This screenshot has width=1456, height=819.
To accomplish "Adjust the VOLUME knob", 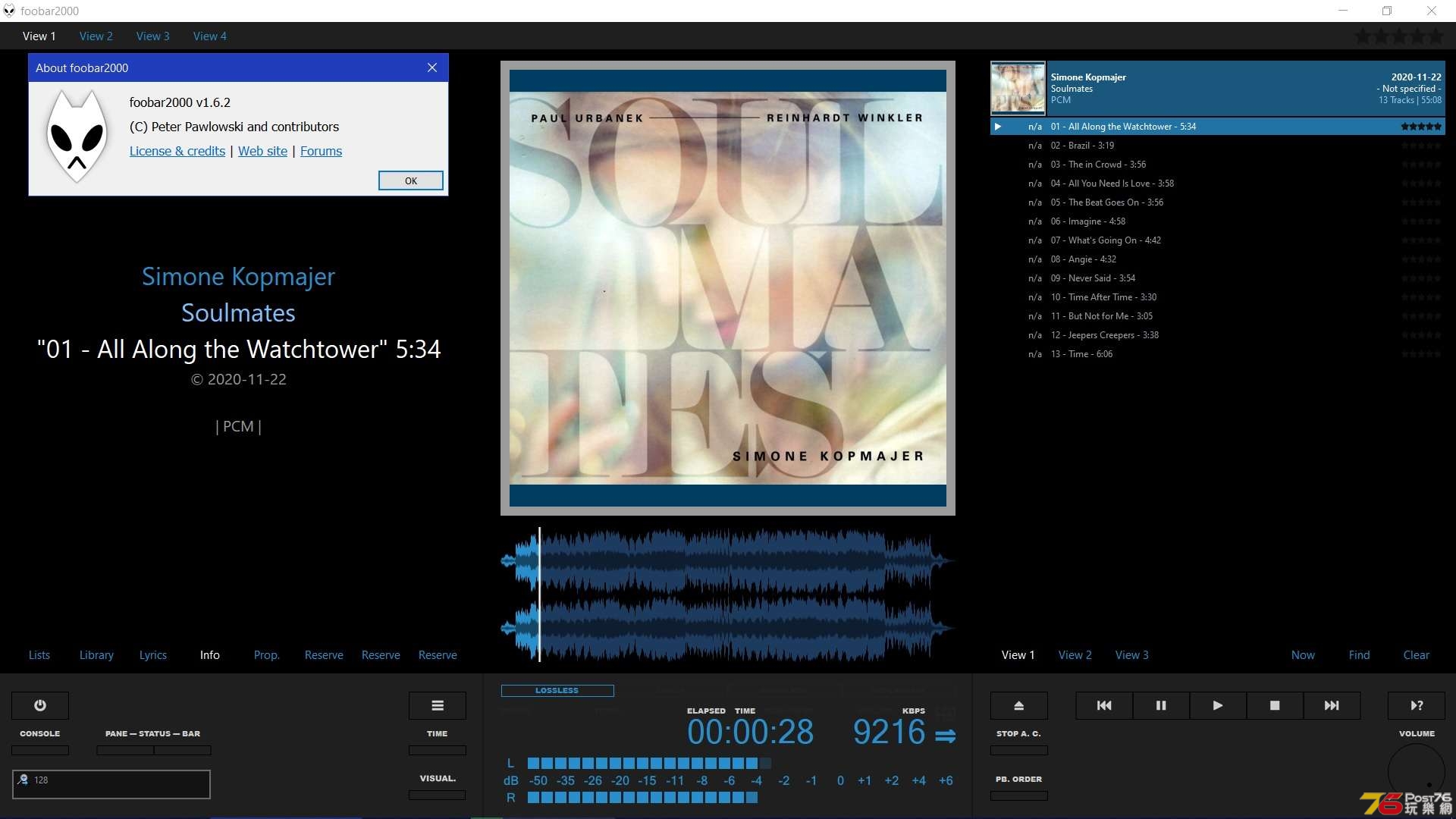I will pyautogui.click(x=1417, y=772).
